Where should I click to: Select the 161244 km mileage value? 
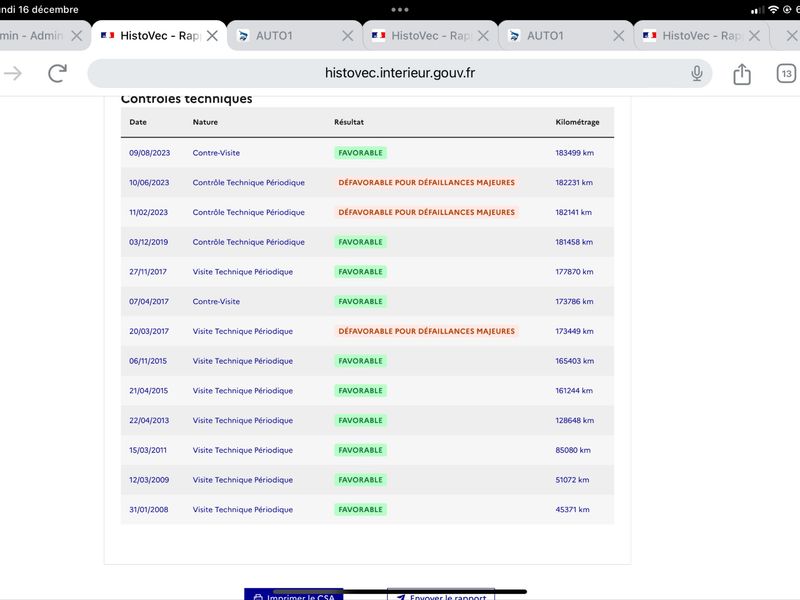pyautogui.click(x=574, y=390)
